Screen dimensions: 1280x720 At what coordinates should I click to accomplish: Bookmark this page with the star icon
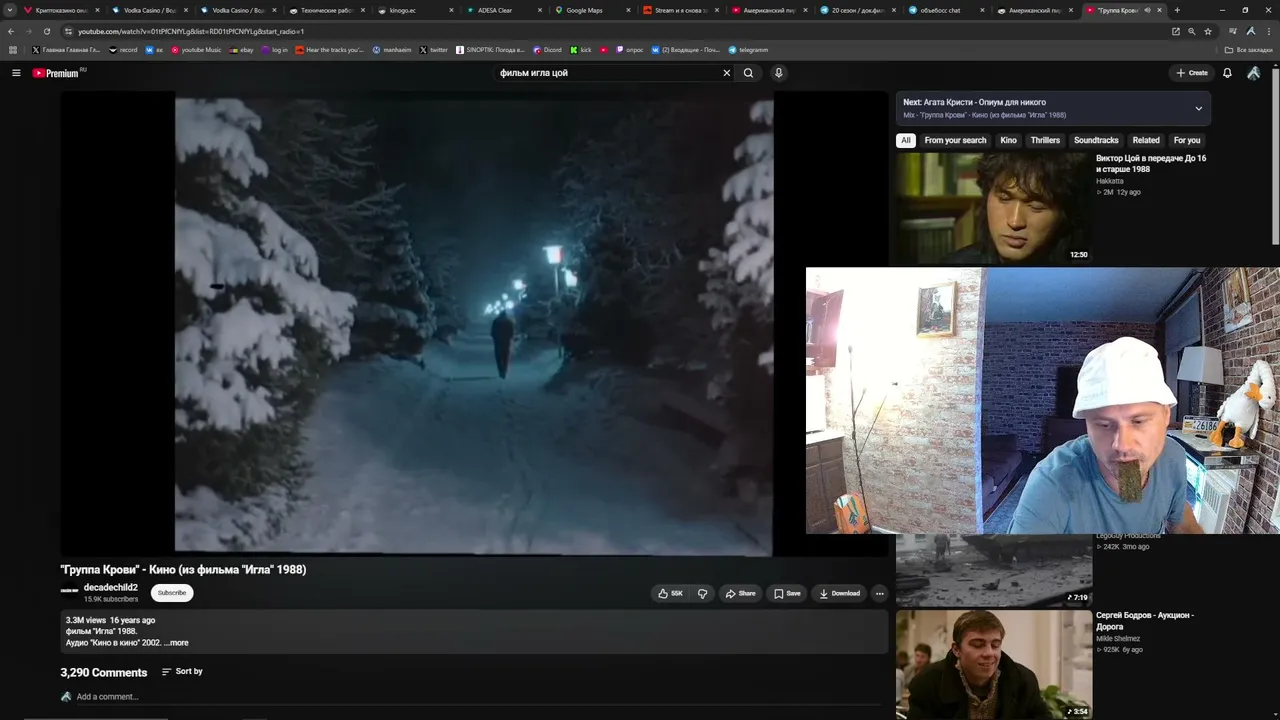[1208, 31]
